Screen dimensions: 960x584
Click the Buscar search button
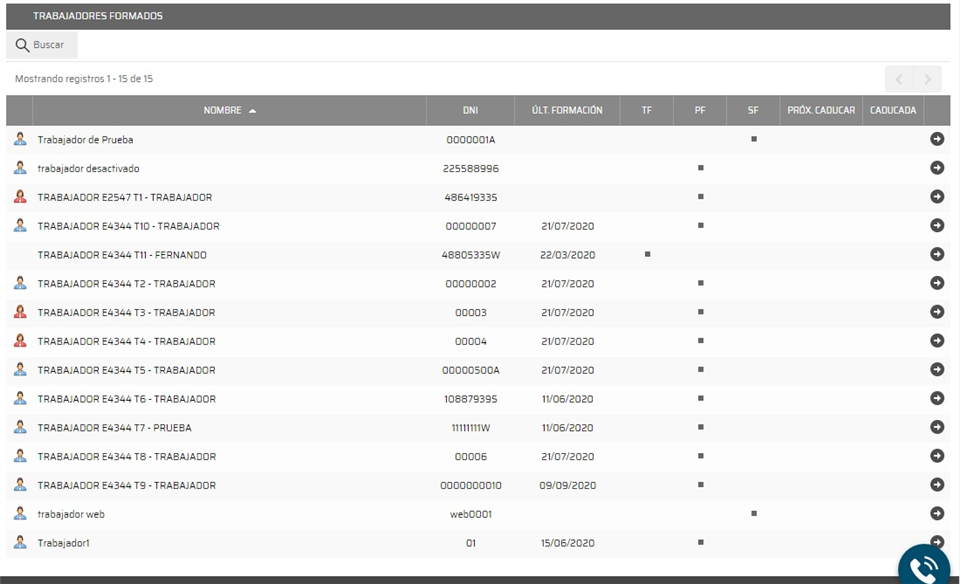pos(41,45)
